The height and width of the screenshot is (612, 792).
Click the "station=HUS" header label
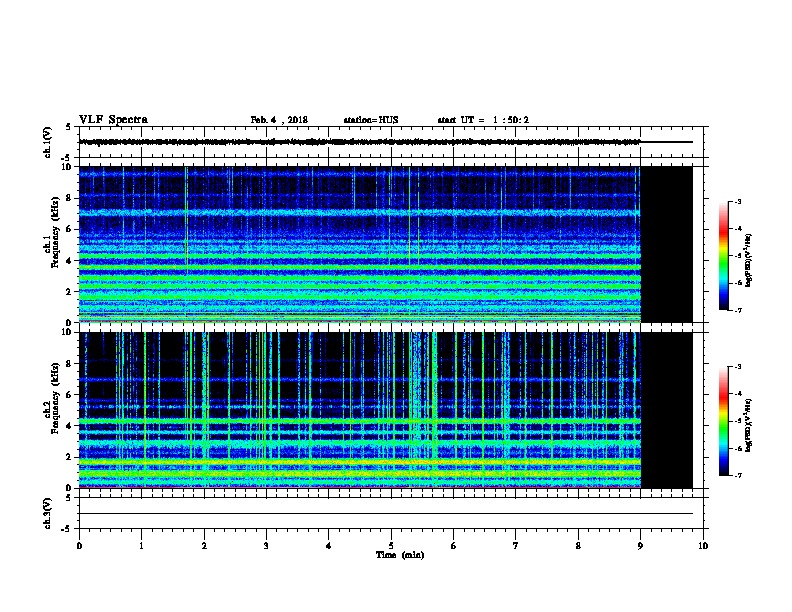pos(371,120)
